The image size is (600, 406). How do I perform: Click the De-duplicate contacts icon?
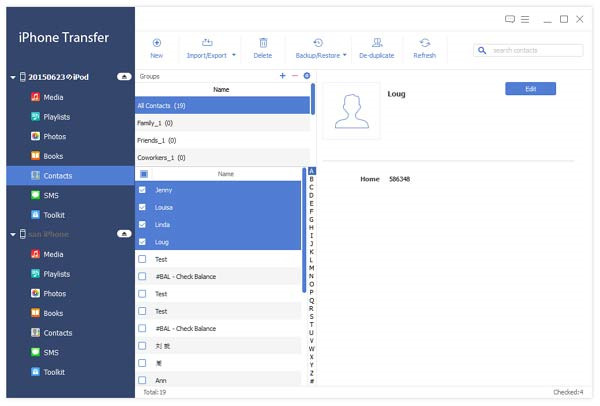click(377, 43)
